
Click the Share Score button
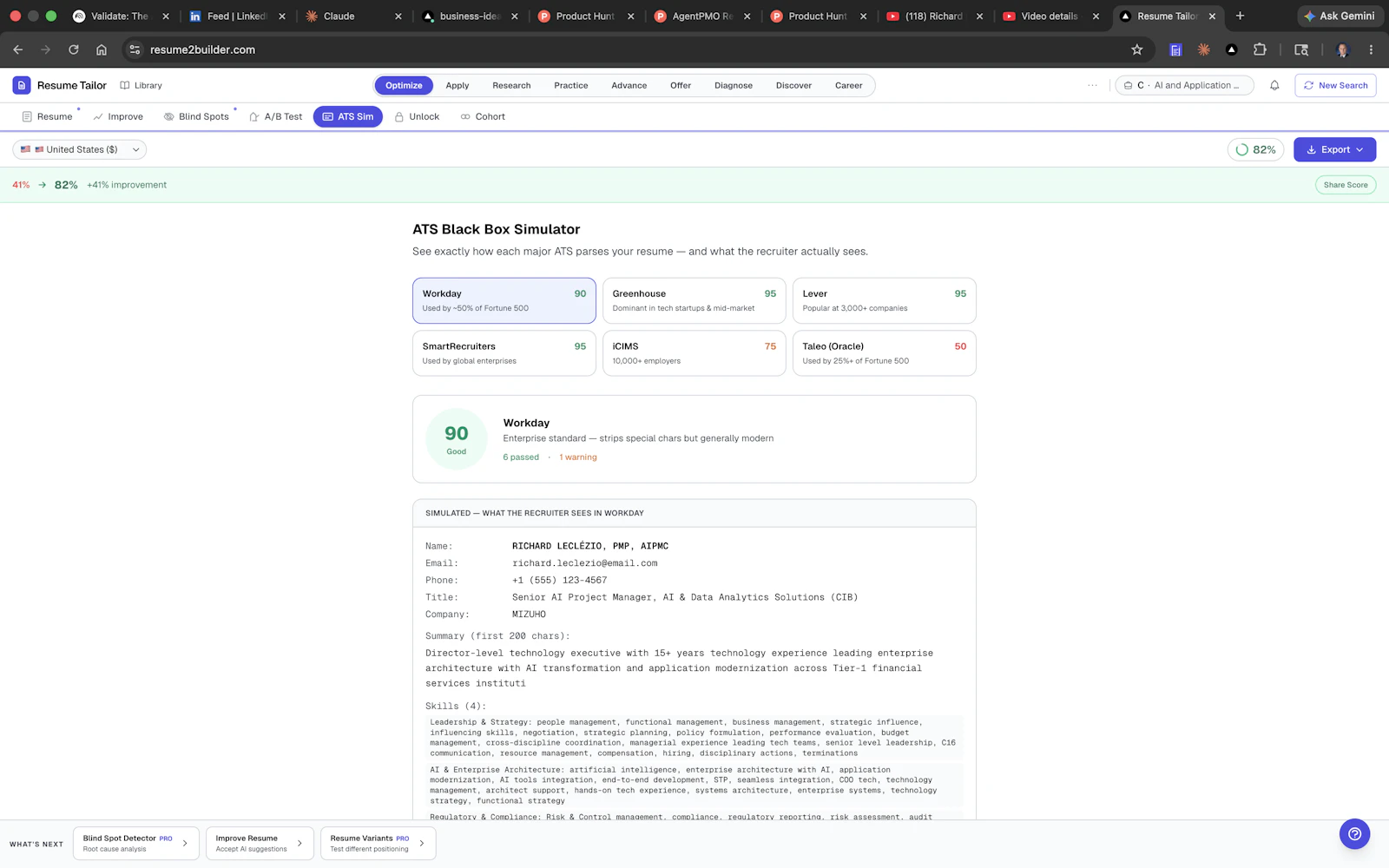click(1345, 185)
